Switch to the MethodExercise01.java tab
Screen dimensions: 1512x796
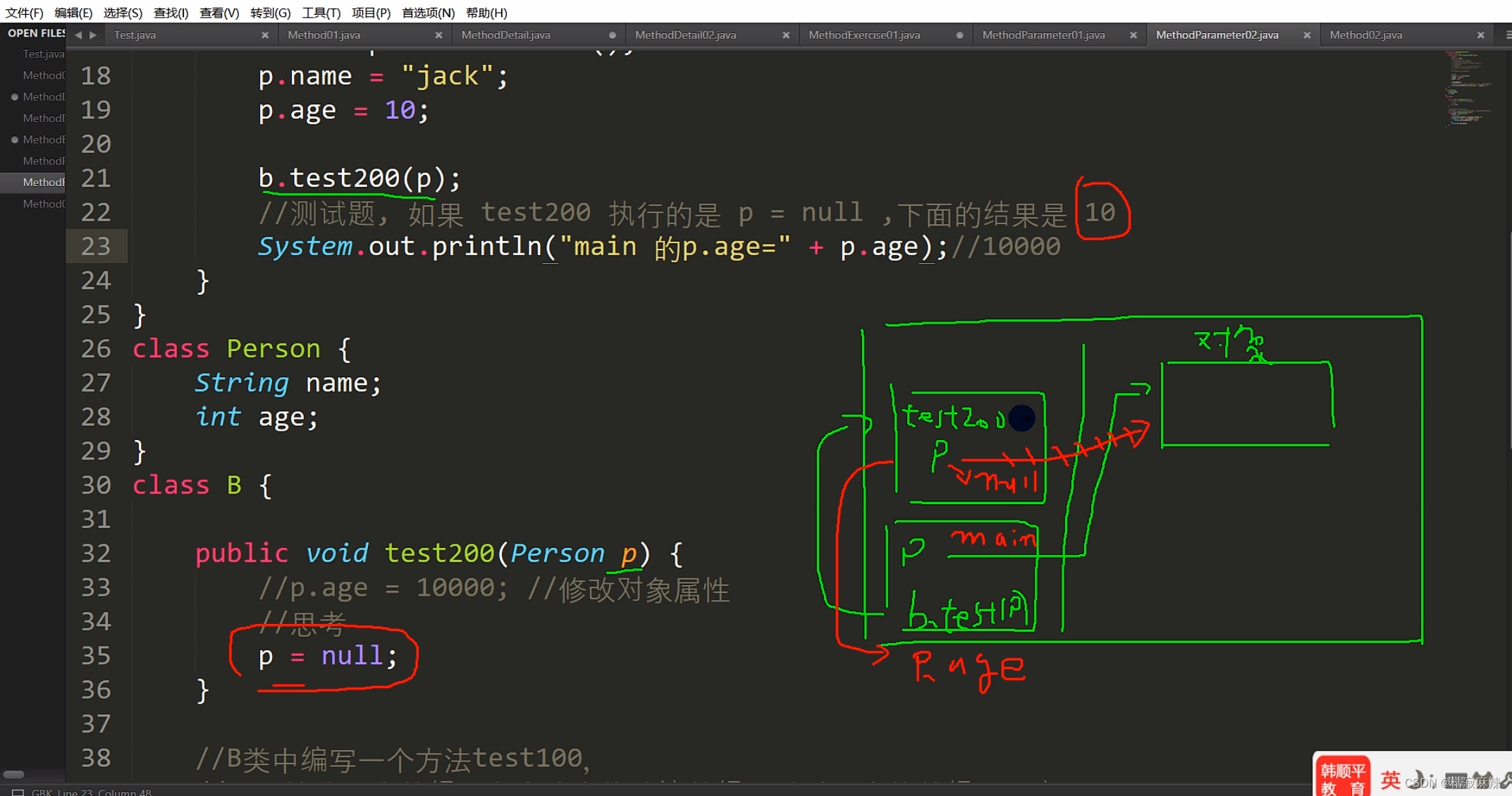(x=864, y=35)
